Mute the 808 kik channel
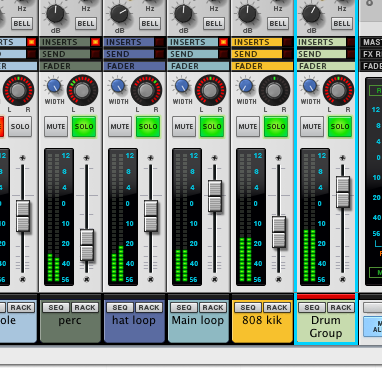382x370 pixels. 248,127
